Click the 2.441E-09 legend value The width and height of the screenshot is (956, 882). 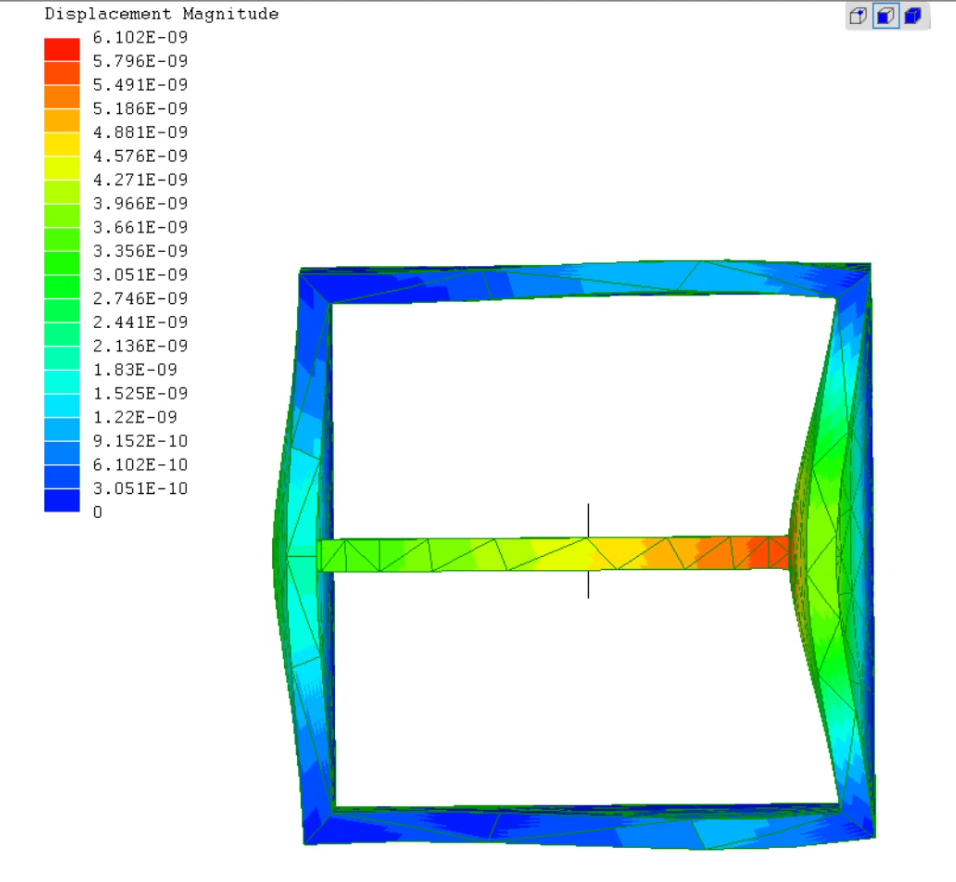[x=140, y=323]
